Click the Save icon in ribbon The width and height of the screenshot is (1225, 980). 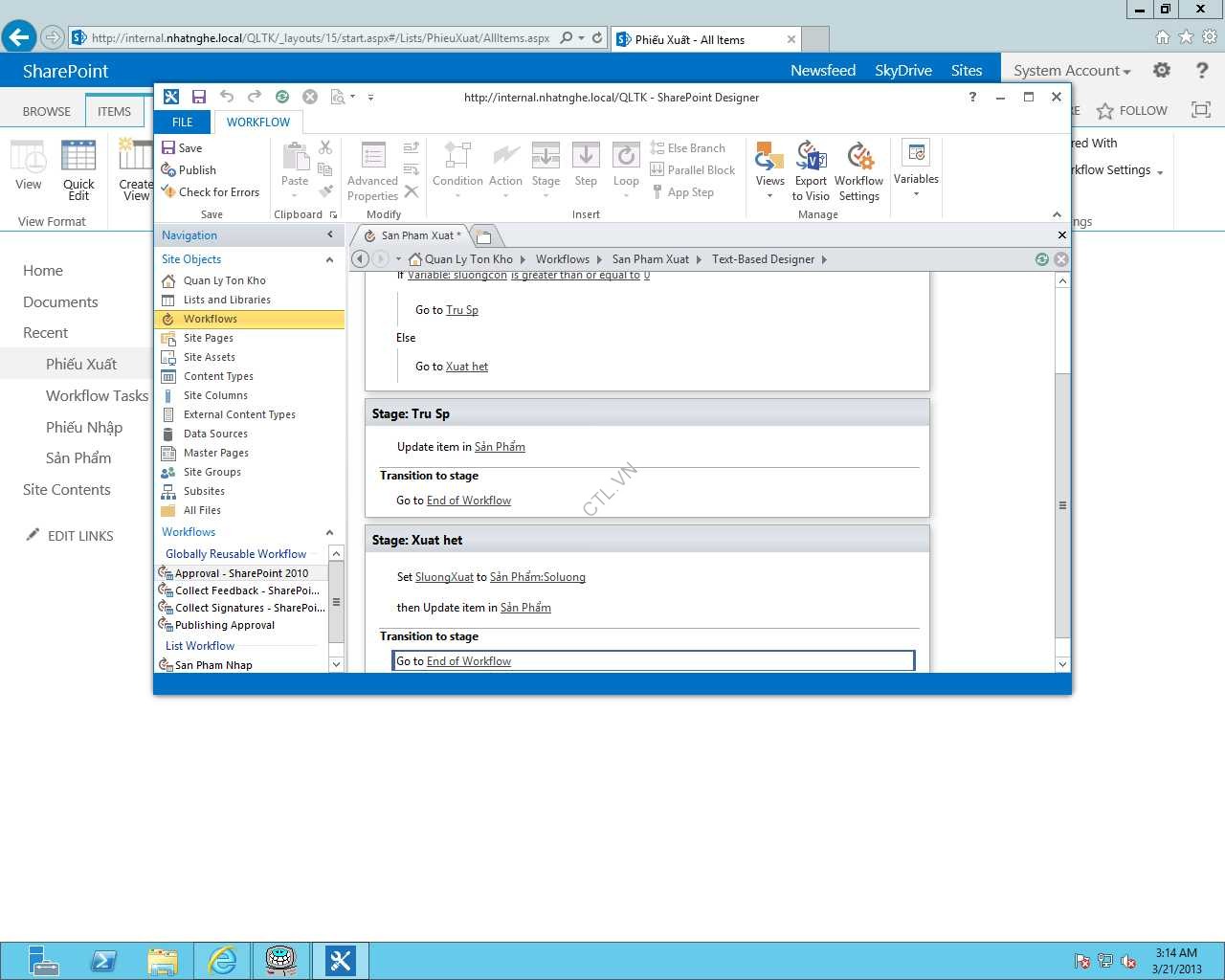pyautogui.click(x=168, y=148)
